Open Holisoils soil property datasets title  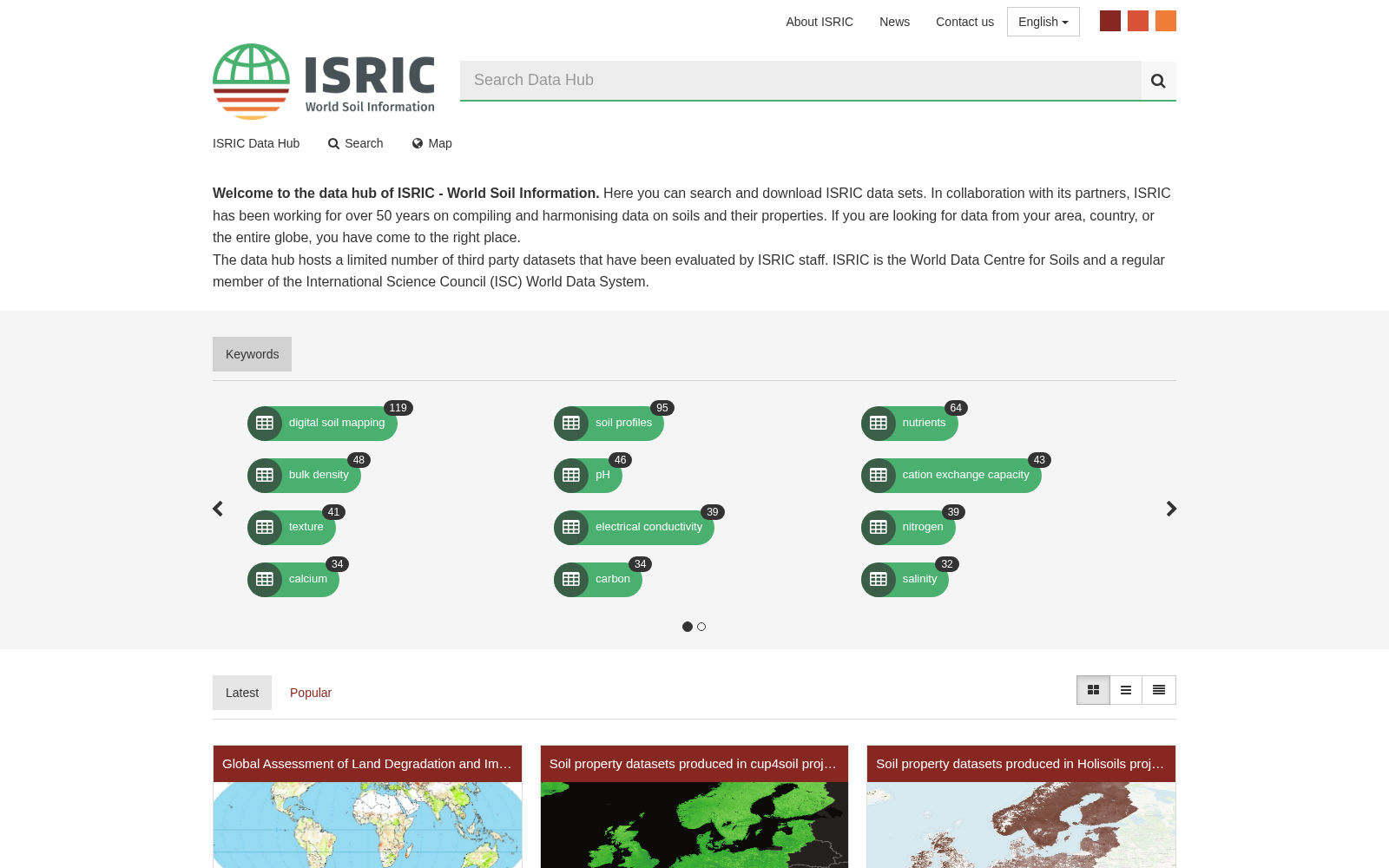[1021, 764]
